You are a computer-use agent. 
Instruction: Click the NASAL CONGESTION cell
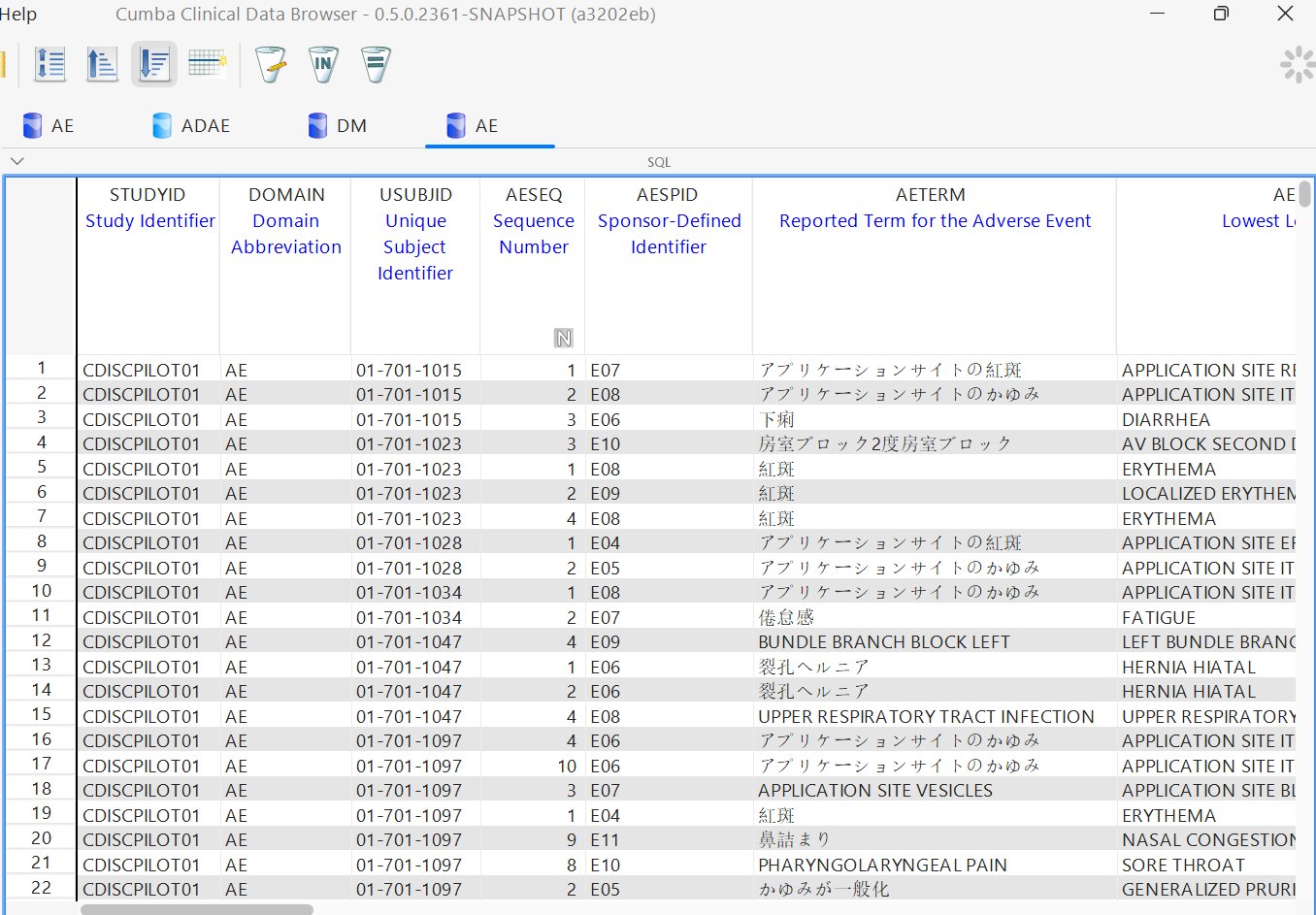tap(1208, 840)
